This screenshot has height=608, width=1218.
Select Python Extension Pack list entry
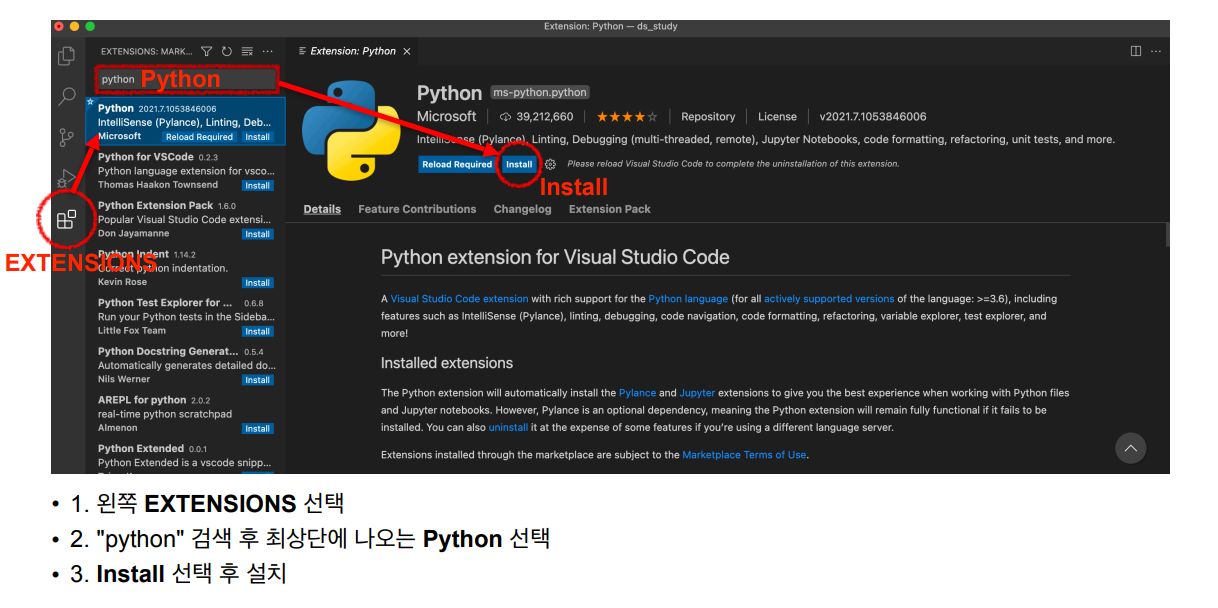[x=186, y=218]
